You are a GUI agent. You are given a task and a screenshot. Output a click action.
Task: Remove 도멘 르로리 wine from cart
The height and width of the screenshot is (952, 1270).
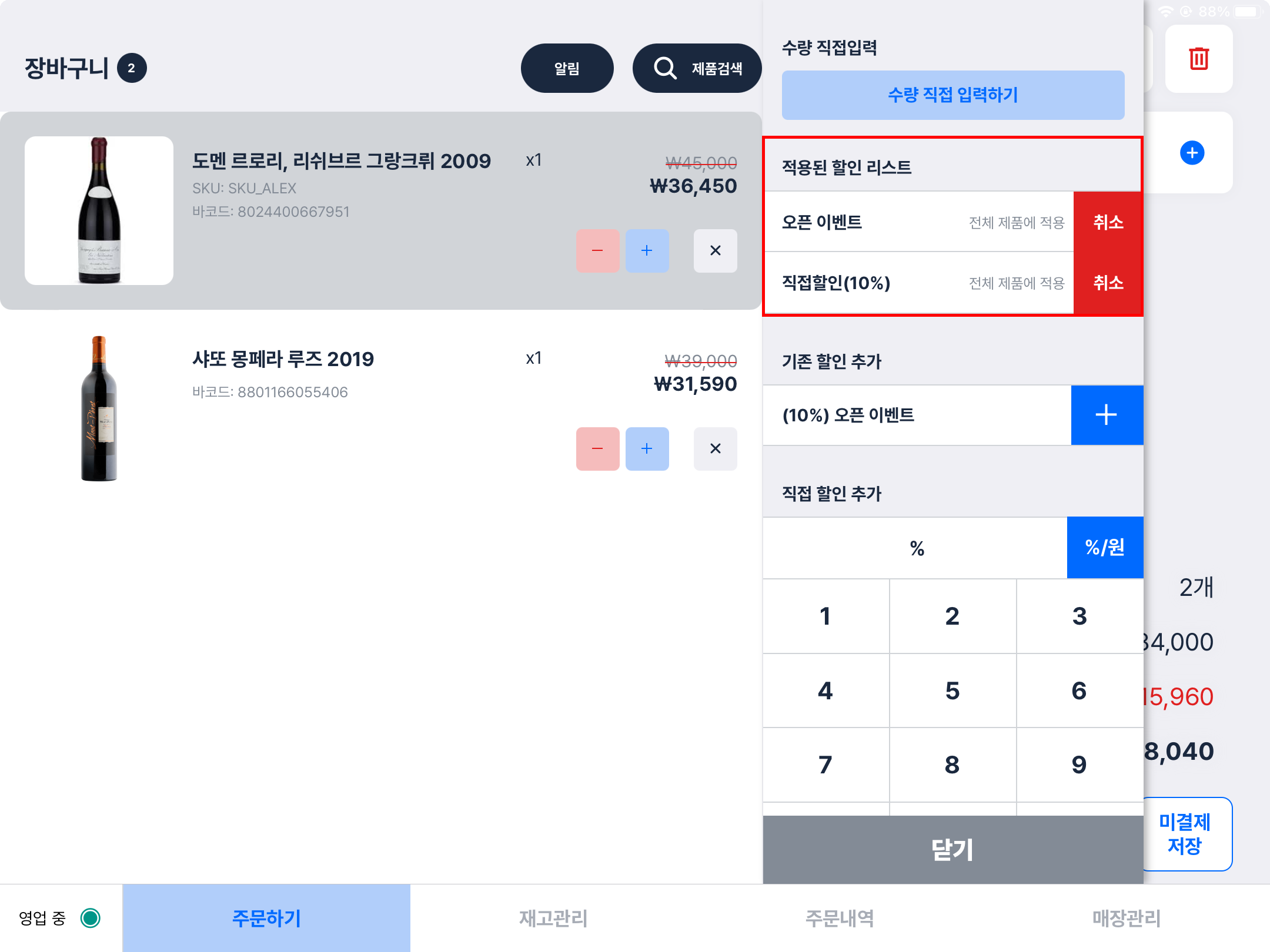tap(715, 251)
